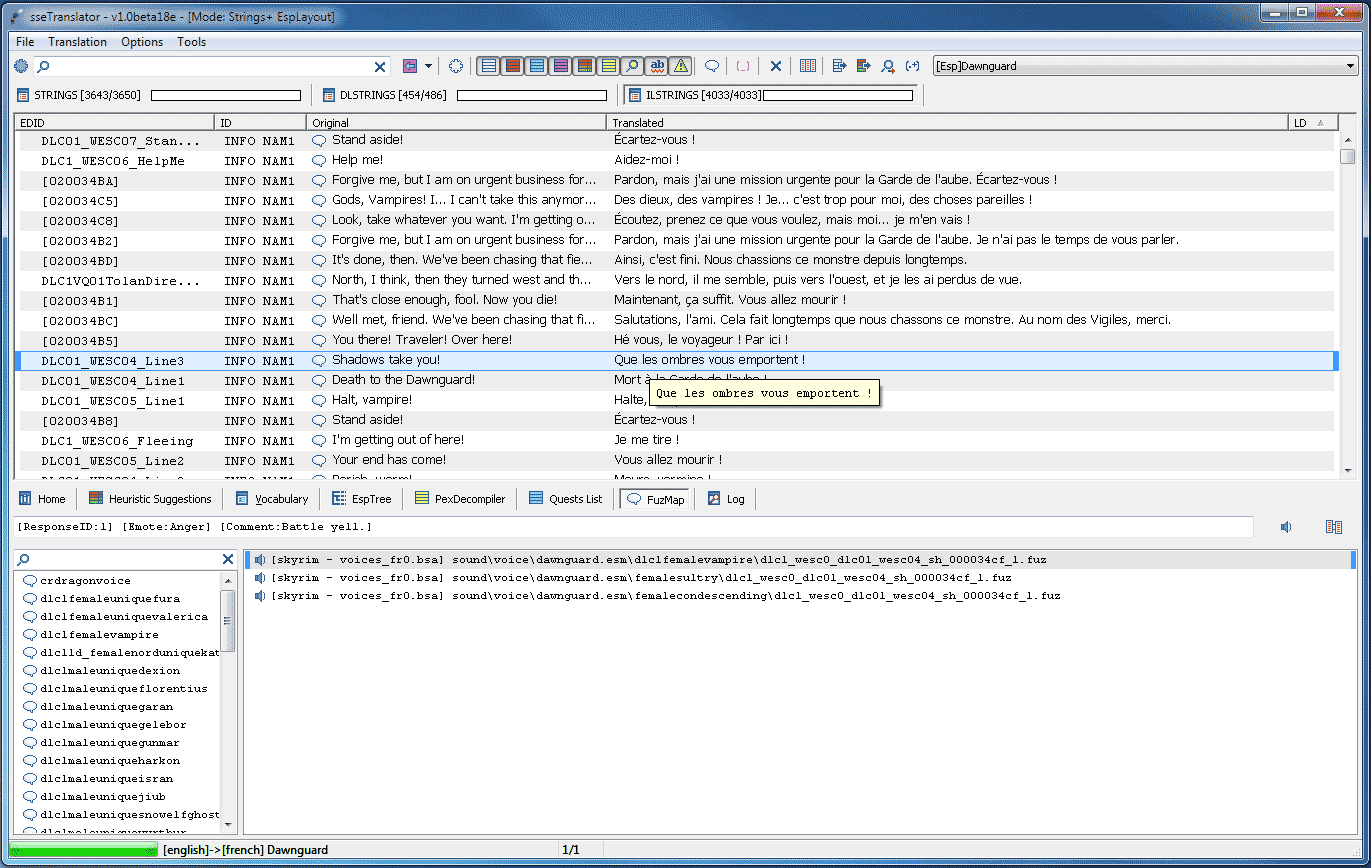
Task: Toggle the yellow warning triangle filter
Action: point(681,66)
